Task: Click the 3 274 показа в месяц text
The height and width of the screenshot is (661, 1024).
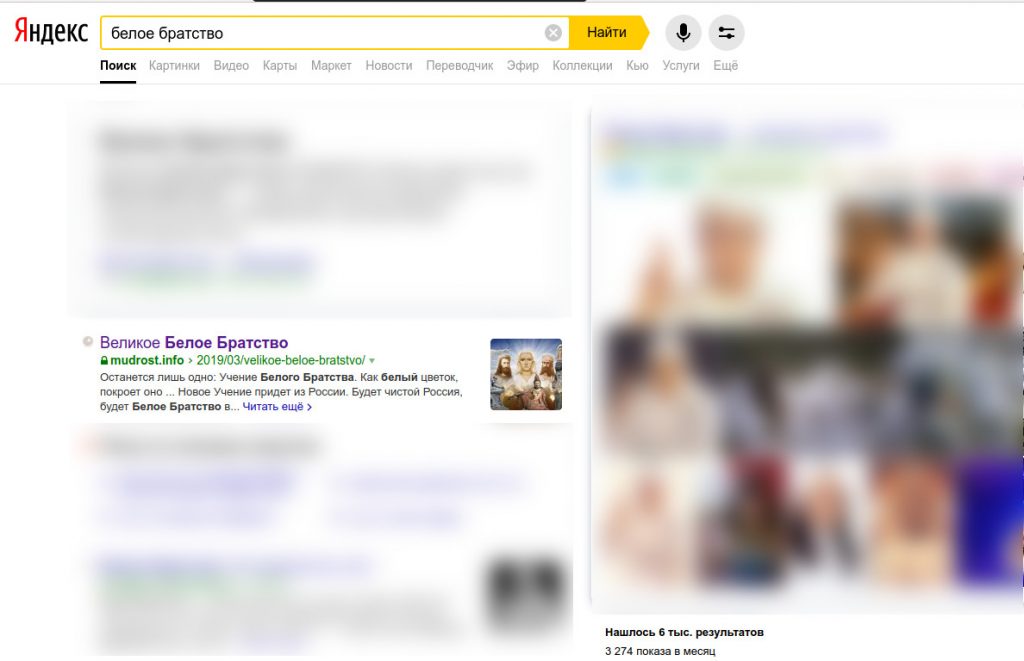Action: [660, 651]
